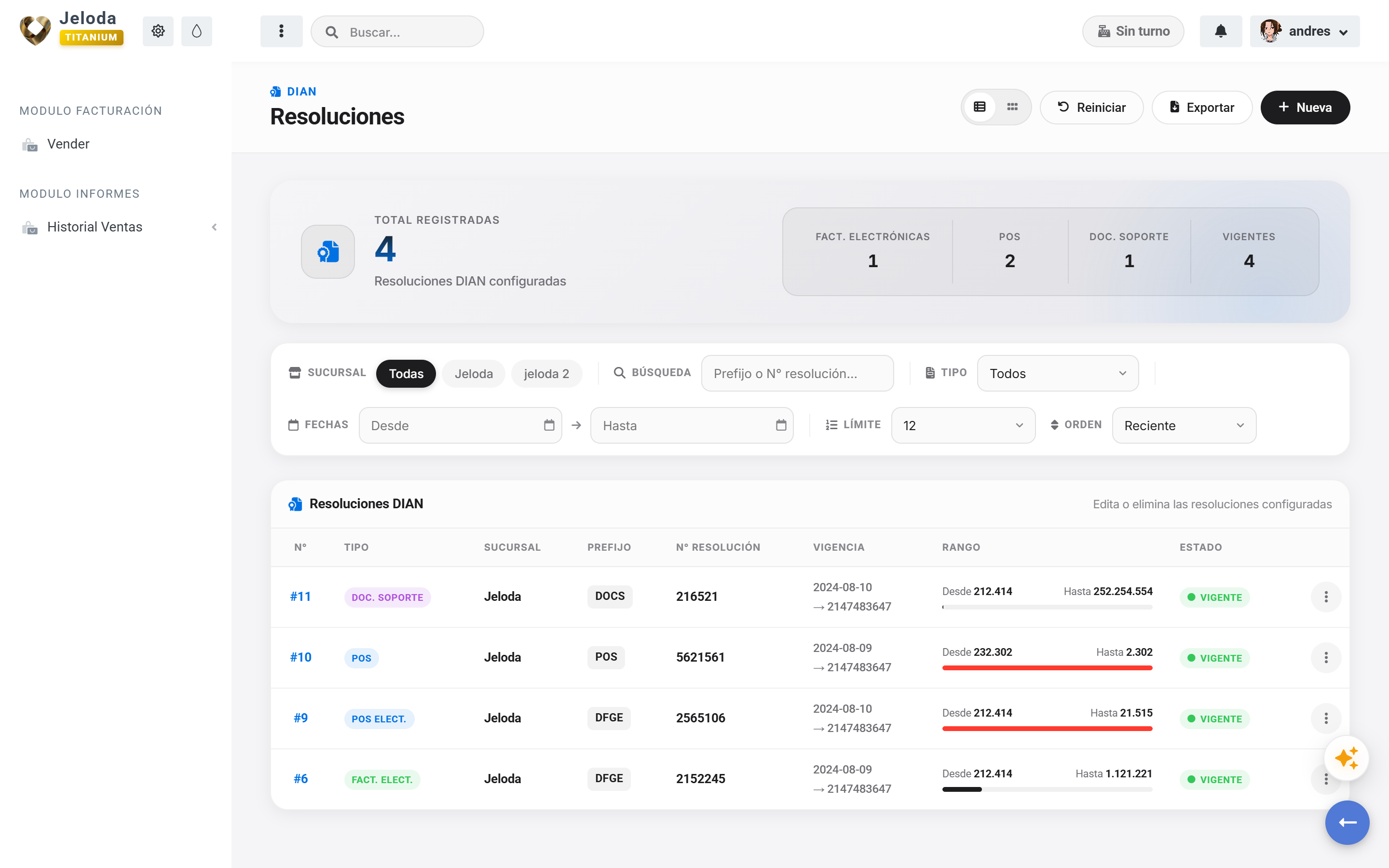
Task: Open the Orden dropdown showing Reciente
Action: (x=1184, y=425)
